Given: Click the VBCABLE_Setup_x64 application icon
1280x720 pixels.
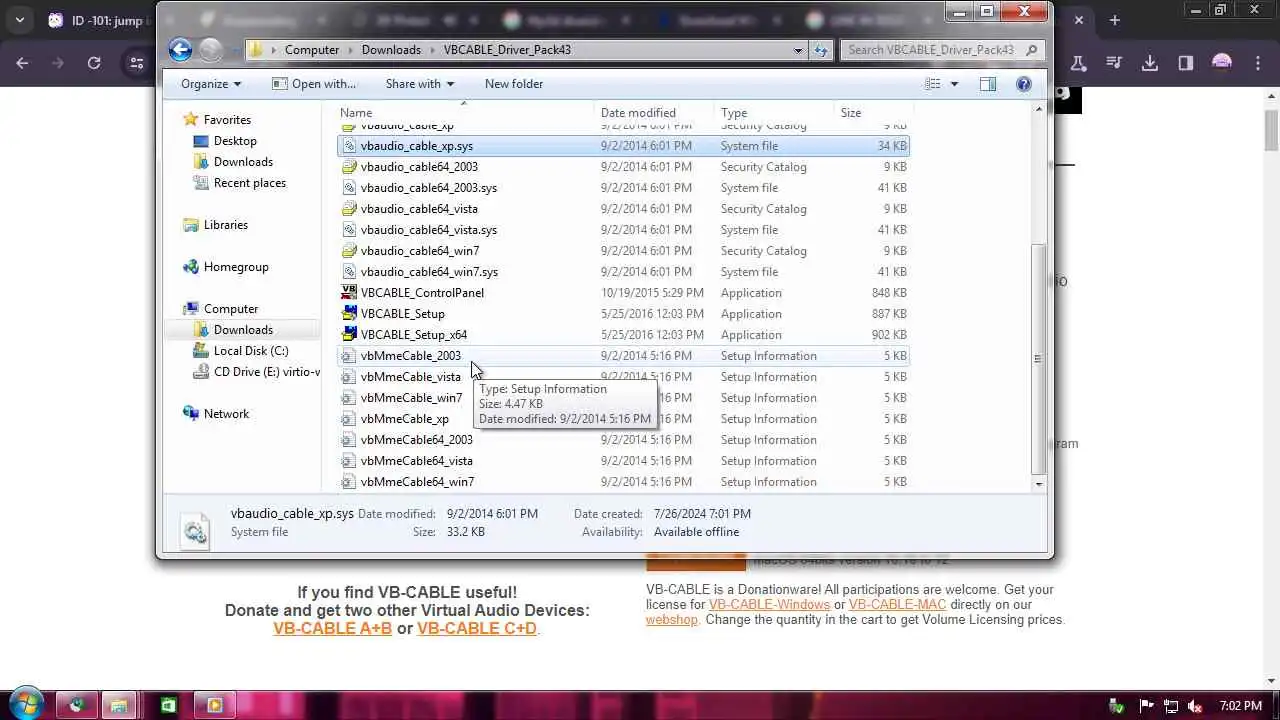Looking at the screenshot, I should click(349, 334).
